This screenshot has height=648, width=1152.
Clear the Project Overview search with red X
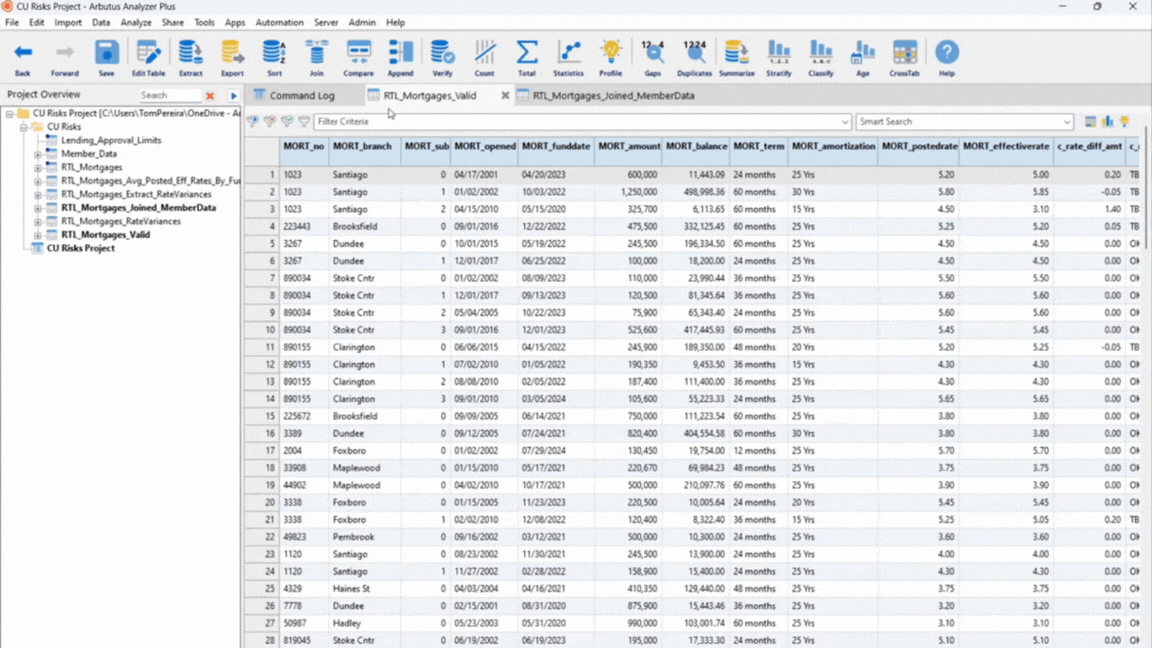(210, 96)
